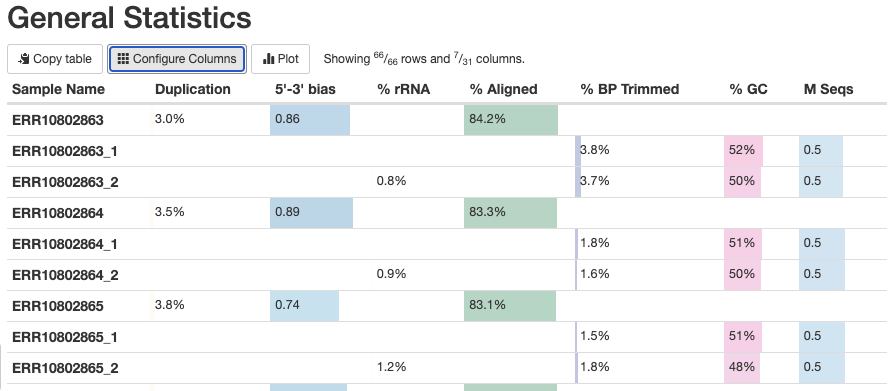Viewport: 896px width, 391px height.
Task: Sort by the M Seqs column header
Action: click(x=829, y=89)
